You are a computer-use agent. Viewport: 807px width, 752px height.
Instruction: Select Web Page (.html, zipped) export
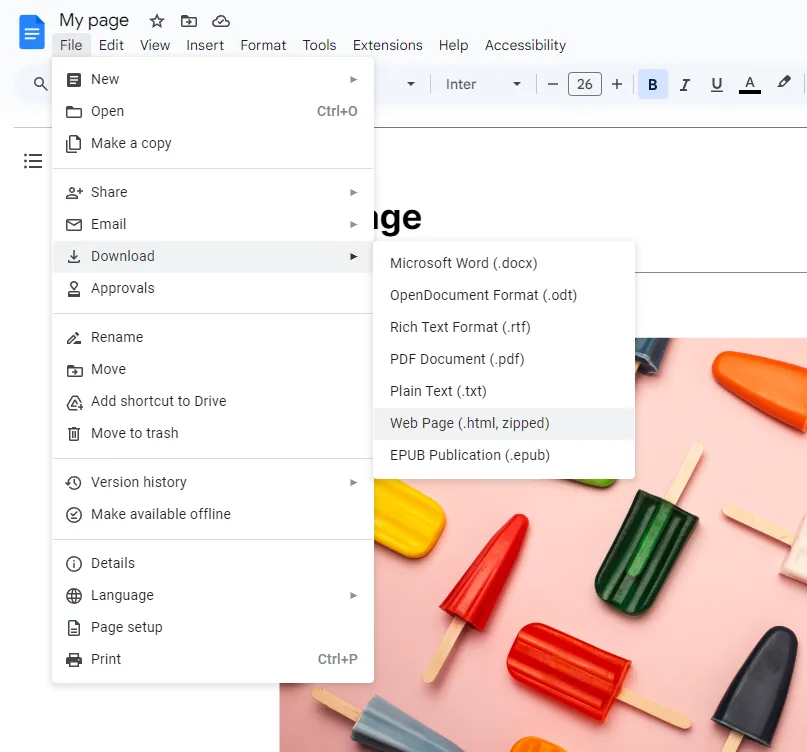tap(470, 423)
